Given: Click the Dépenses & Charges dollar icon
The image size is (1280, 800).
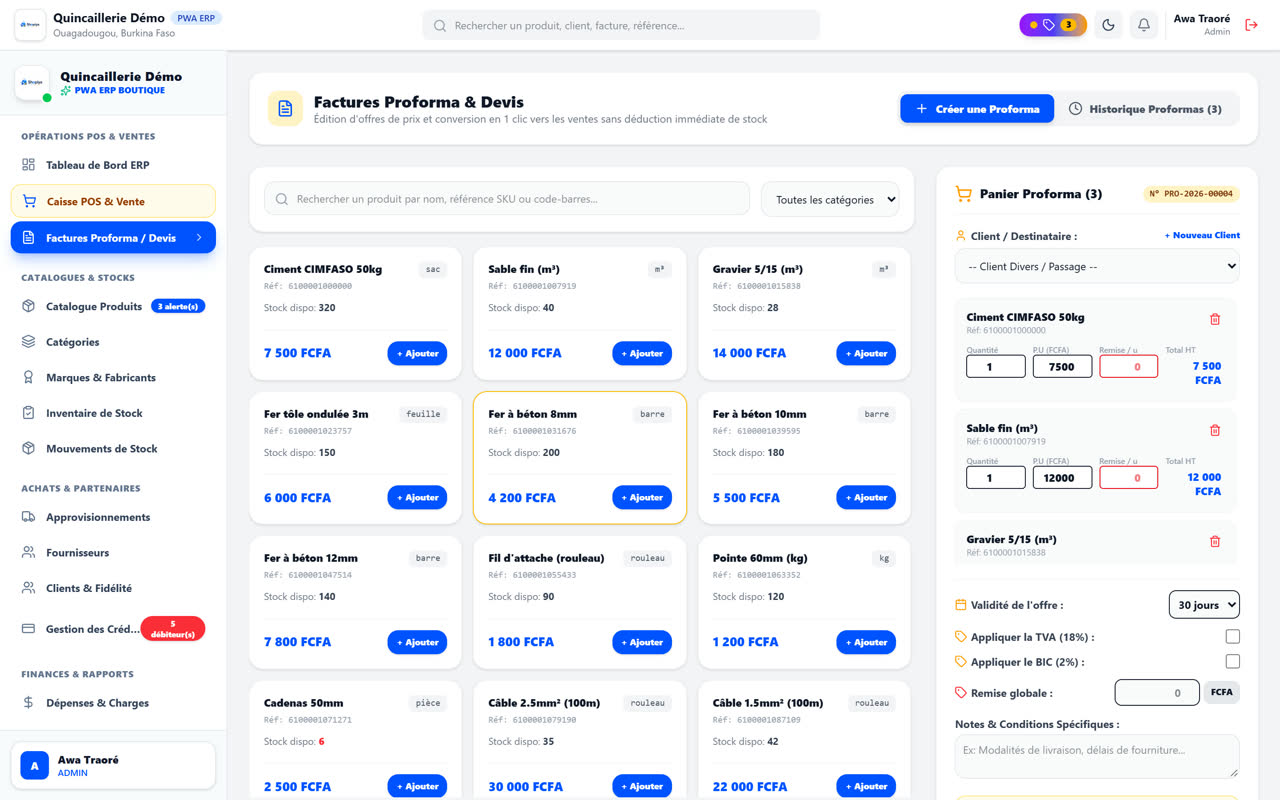Looking at the screenshot, I should pos(29,703).
